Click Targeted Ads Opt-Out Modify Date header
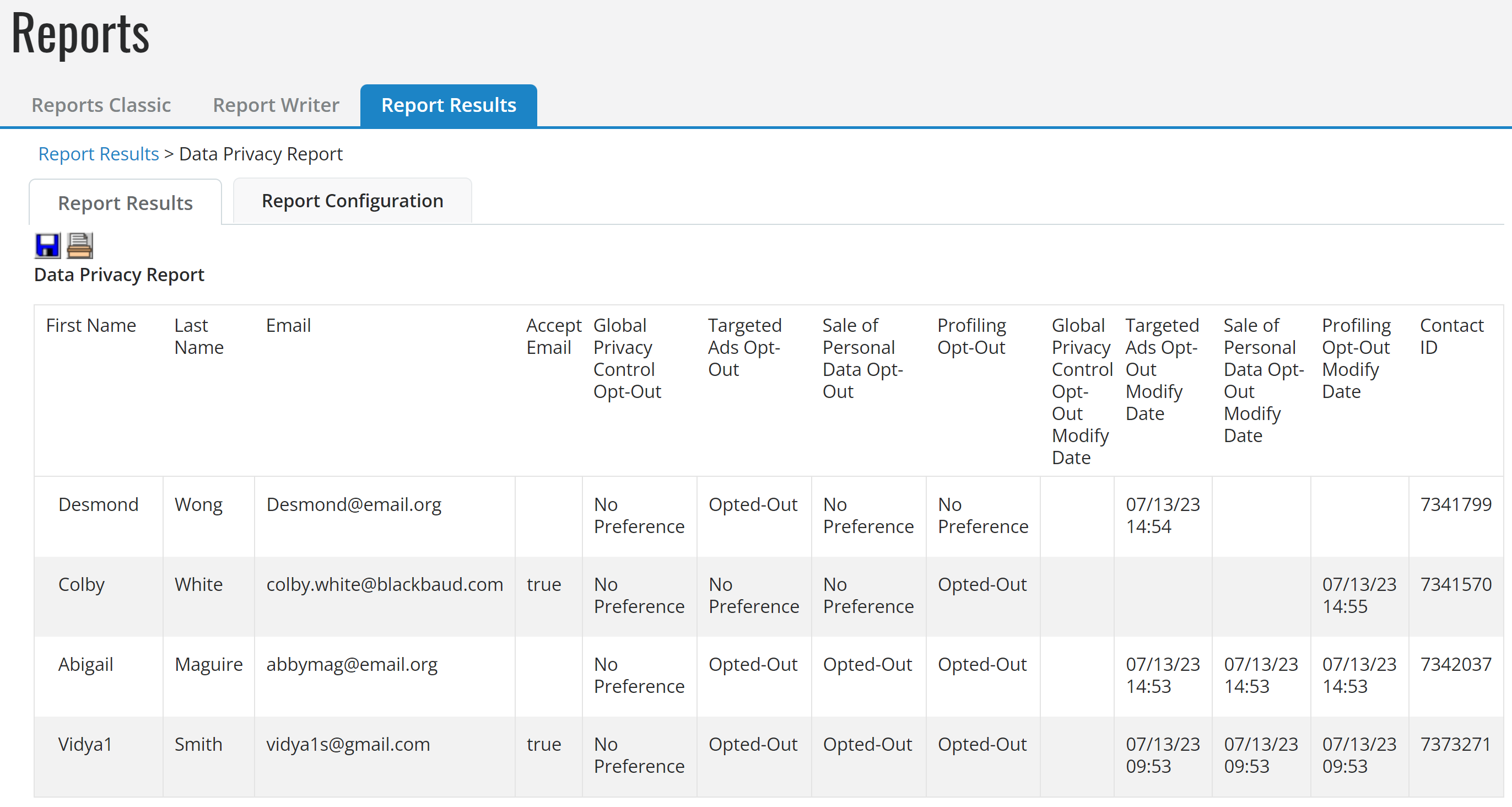 coord(1162,369)
